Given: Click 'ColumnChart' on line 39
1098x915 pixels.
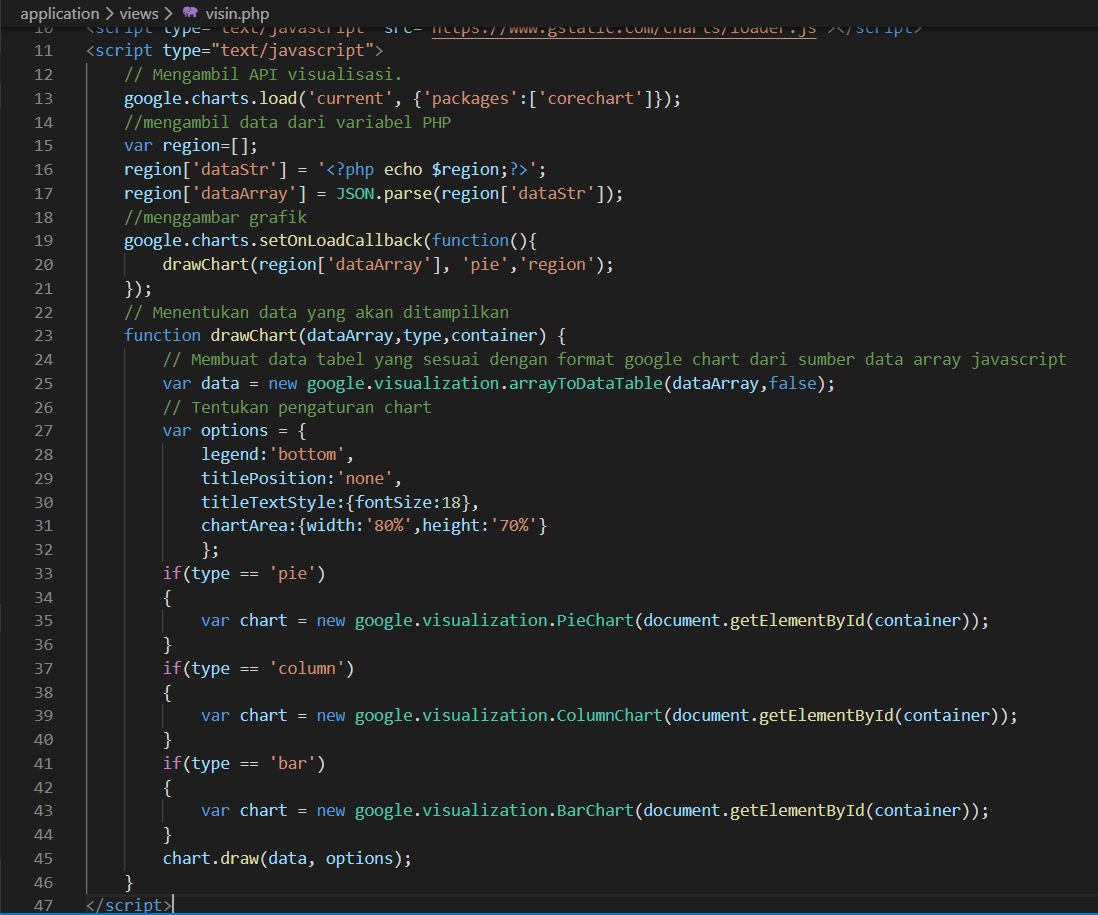Looking at the screenshot, I should 609,715.
